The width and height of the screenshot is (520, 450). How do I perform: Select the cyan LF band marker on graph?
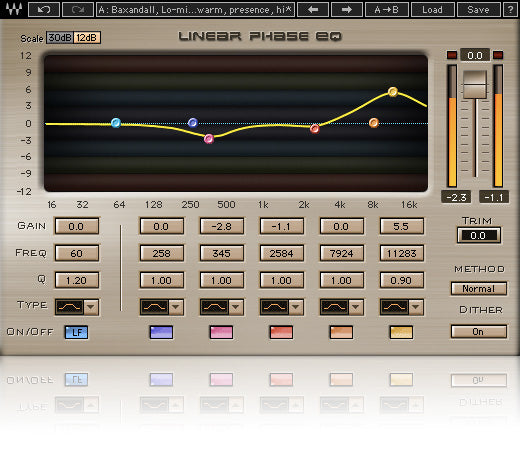pyautogui.click(x=116, y=123)
